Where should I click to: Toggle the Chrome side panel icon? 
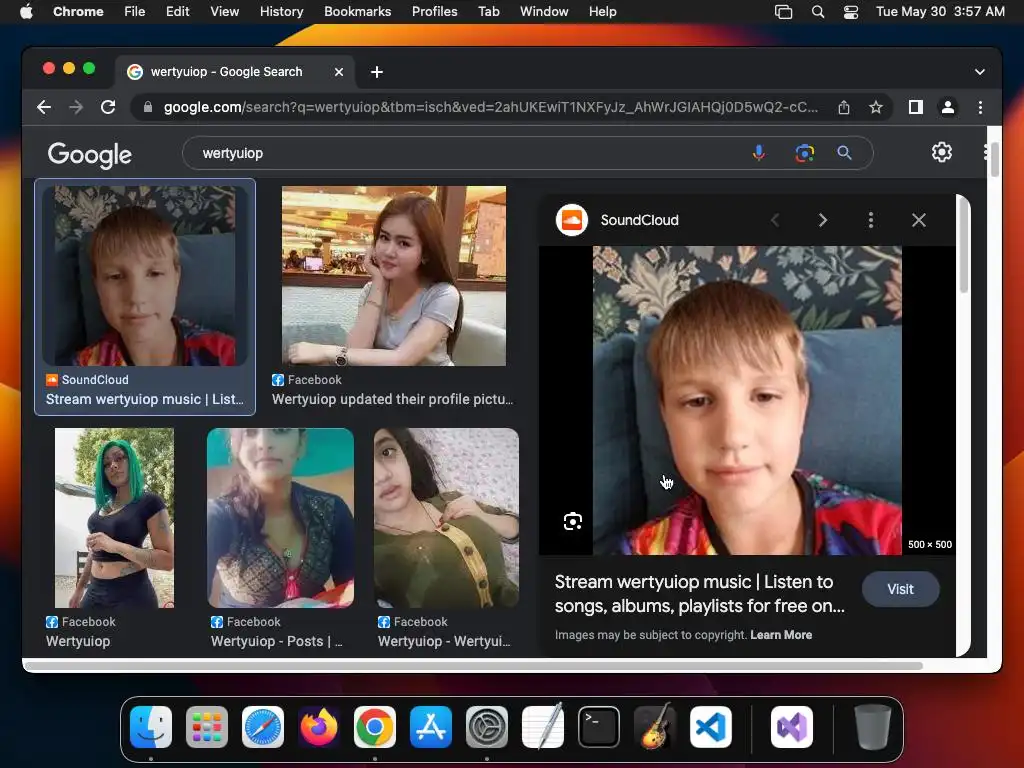pyautogui.click(x=916, y=107)
